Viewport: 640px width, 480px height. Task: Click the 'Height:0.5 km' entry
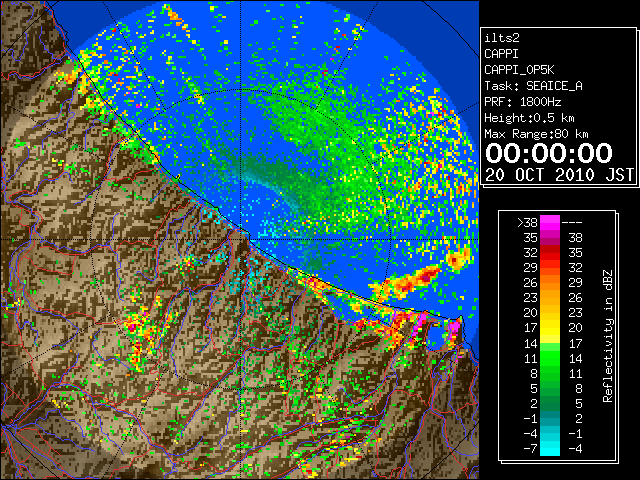click(529, 118)
